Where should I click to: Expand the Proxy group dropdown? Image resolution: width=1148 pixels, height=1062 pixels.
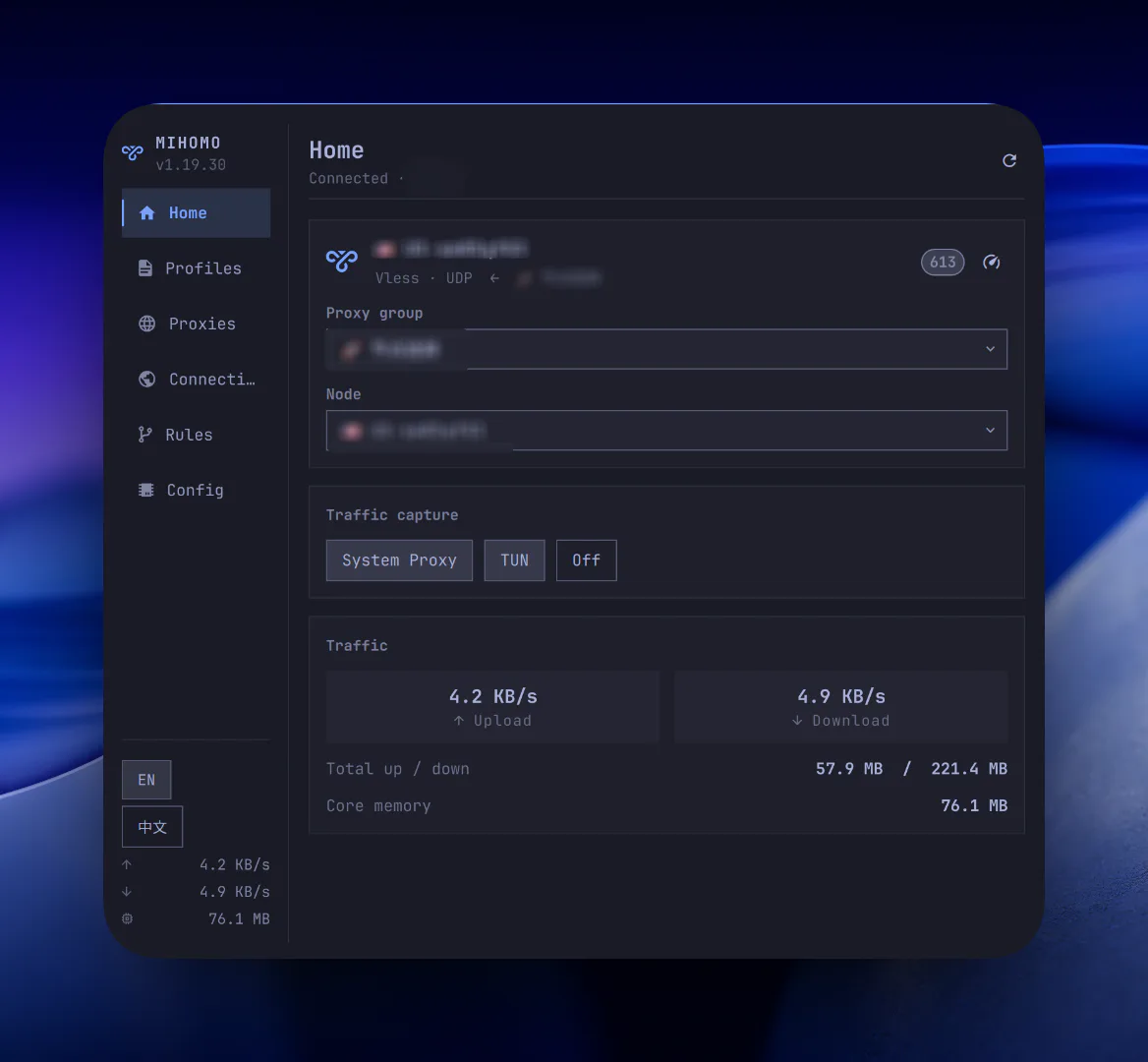coord(666,349)
